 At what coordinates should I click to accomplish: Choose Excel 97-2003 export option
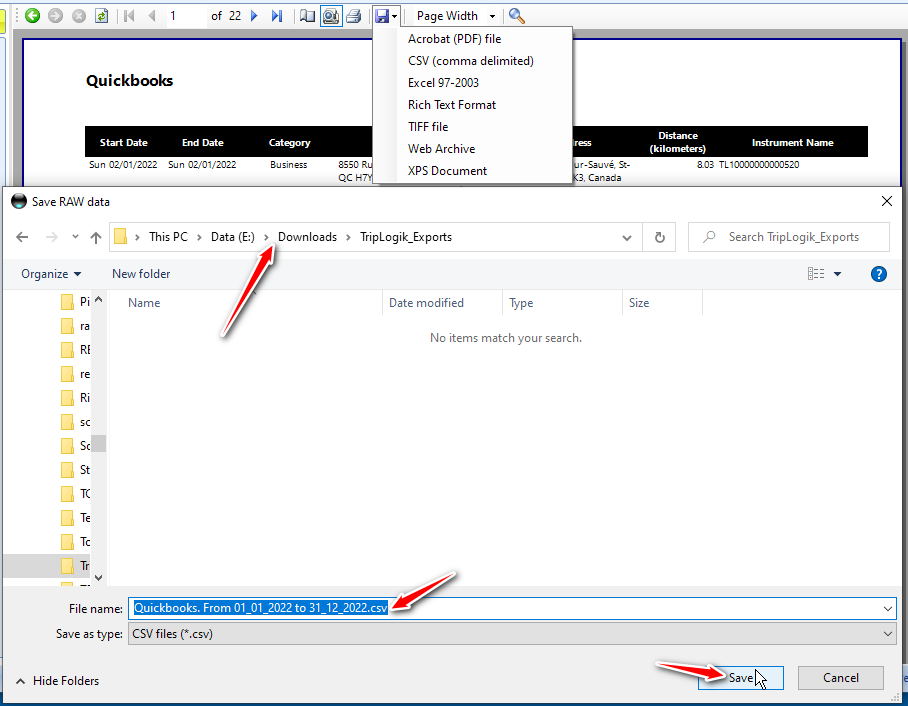point(444,83)
